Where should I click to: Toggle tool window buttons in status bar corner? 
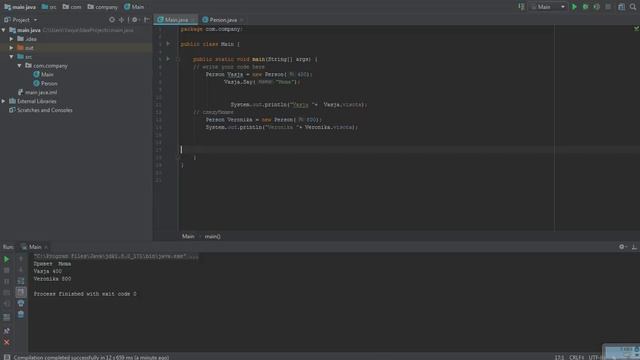click(7, 357)
